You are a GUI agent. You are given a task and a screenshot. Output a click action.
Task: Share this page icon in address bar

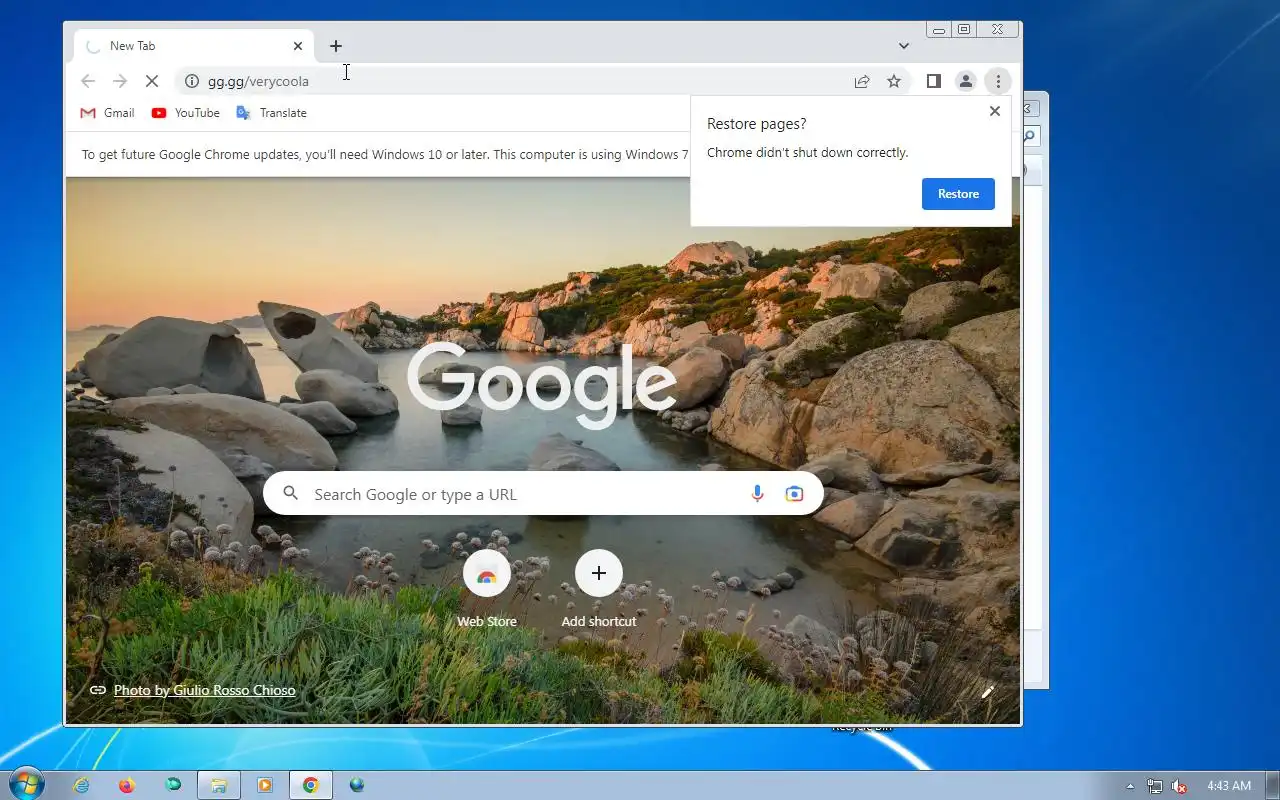coord(862,81)
